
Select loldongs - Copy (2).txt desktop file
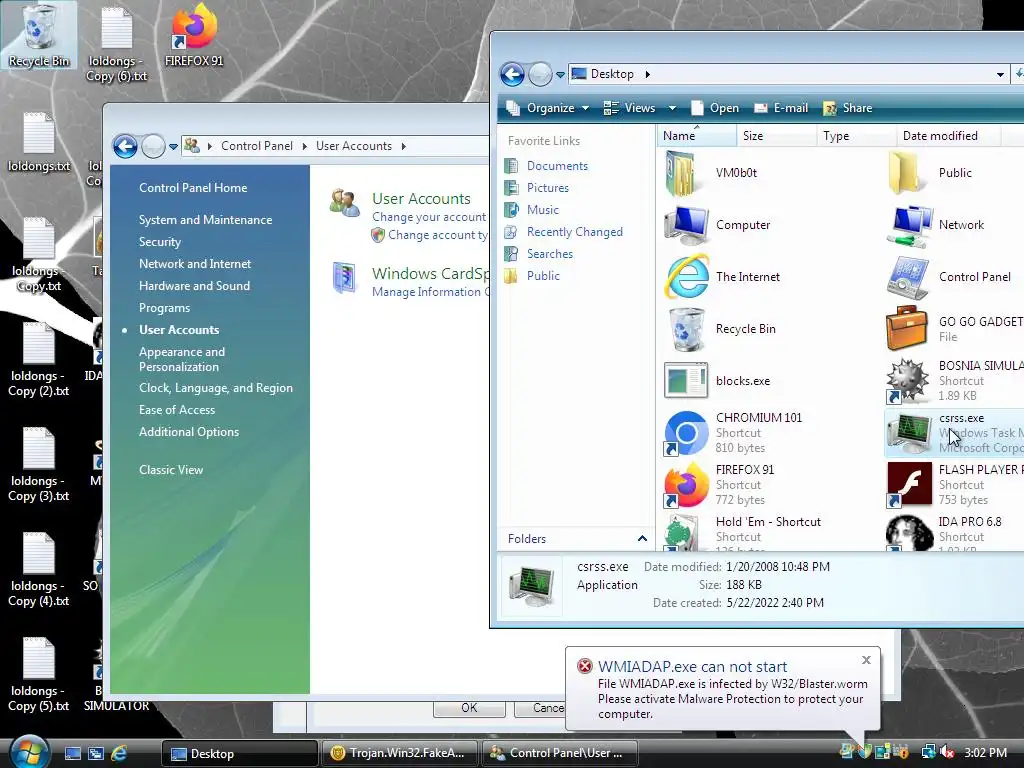point(39,359)
